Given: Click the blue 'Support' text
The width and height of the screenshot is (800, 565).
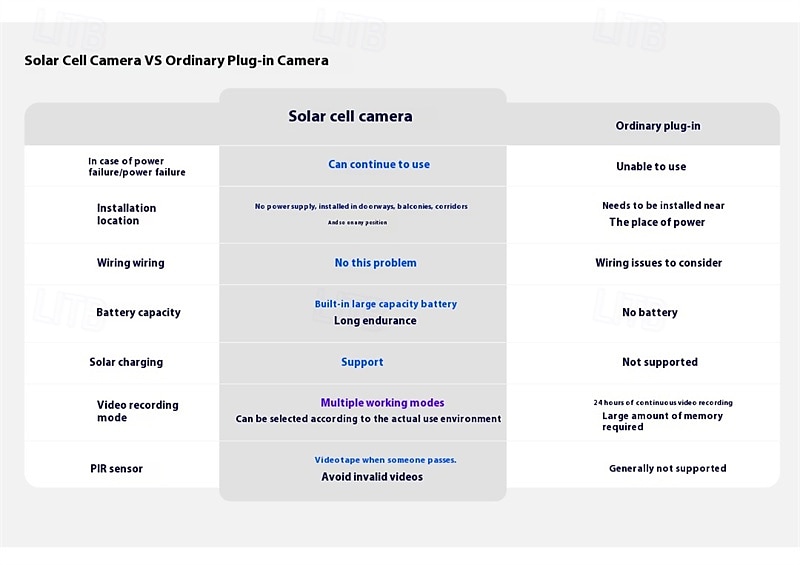Looking at the screenshot, I should click(362, 362).
